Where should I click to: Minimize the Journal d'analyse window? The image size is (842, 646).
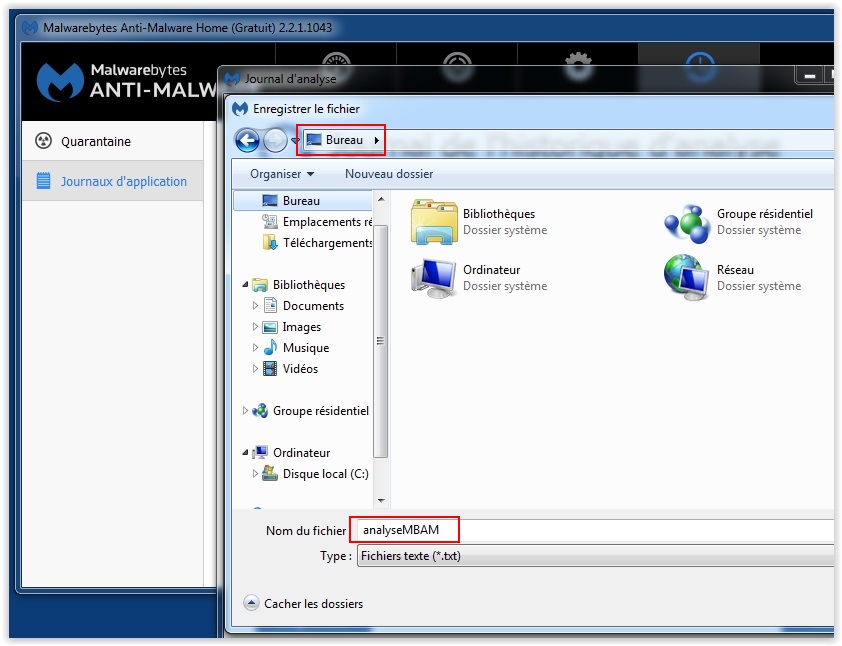809,76
